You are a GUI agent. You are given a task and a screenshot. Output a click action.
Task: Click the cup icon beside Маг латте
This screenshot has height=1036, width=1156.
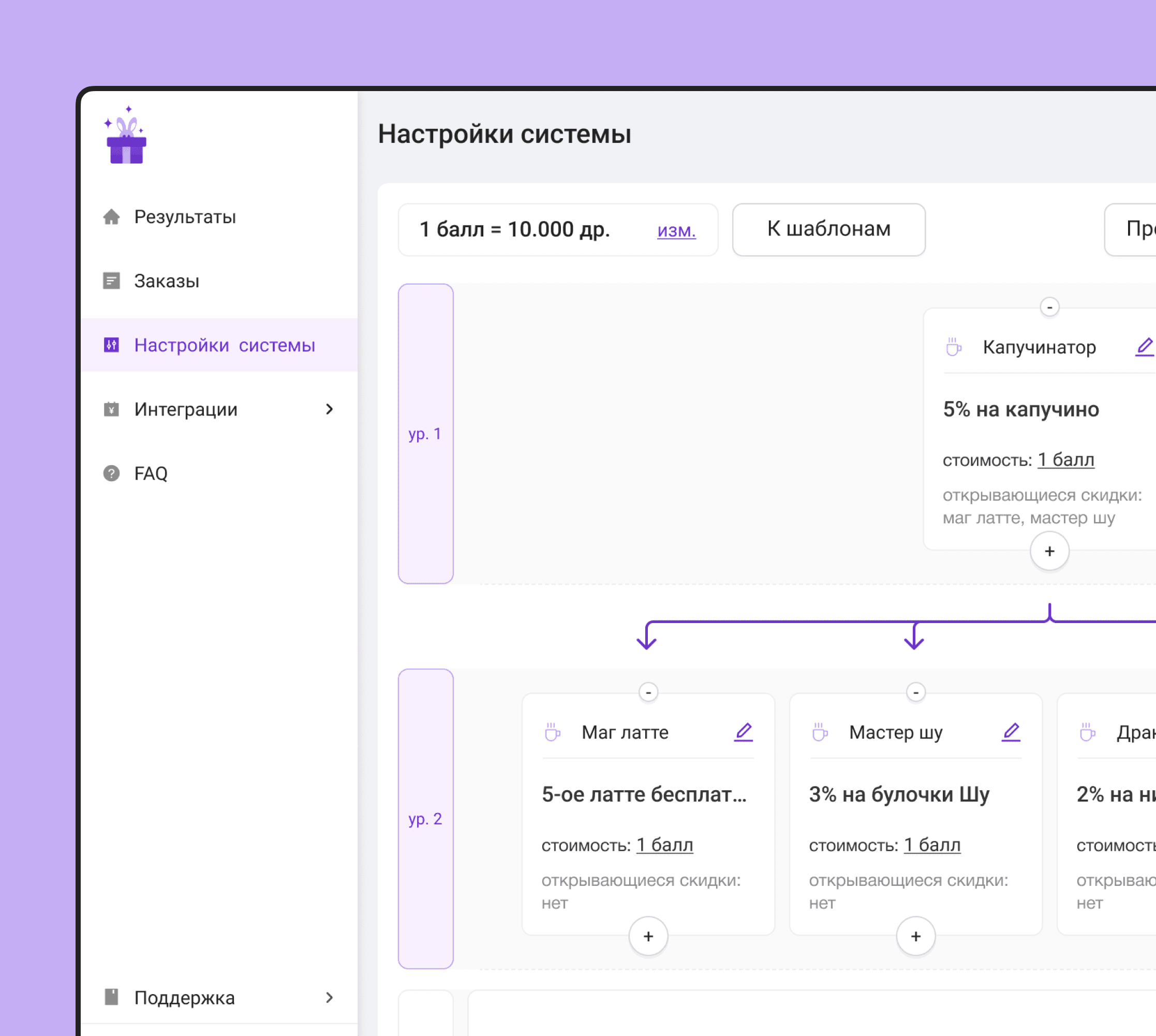(x=552, y=732)
